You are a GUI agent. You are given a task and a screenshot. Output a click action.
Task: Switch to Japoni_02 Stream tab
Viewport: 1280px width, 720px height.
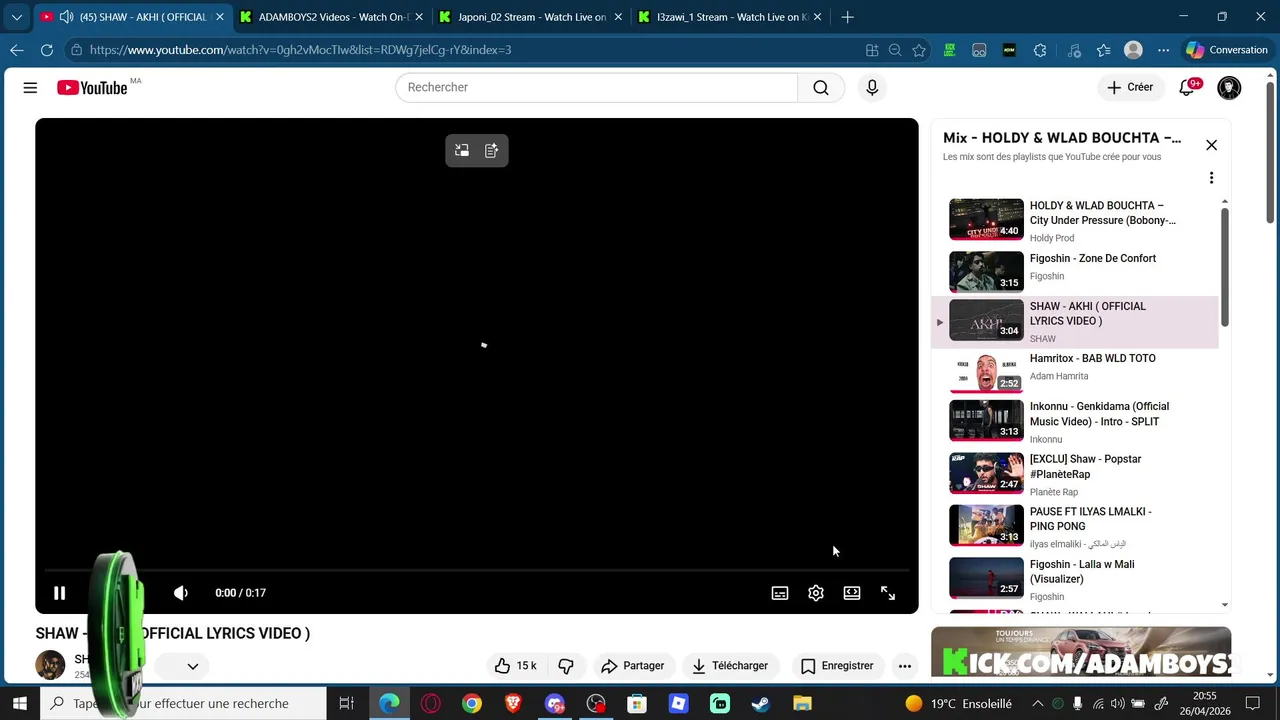531,17
